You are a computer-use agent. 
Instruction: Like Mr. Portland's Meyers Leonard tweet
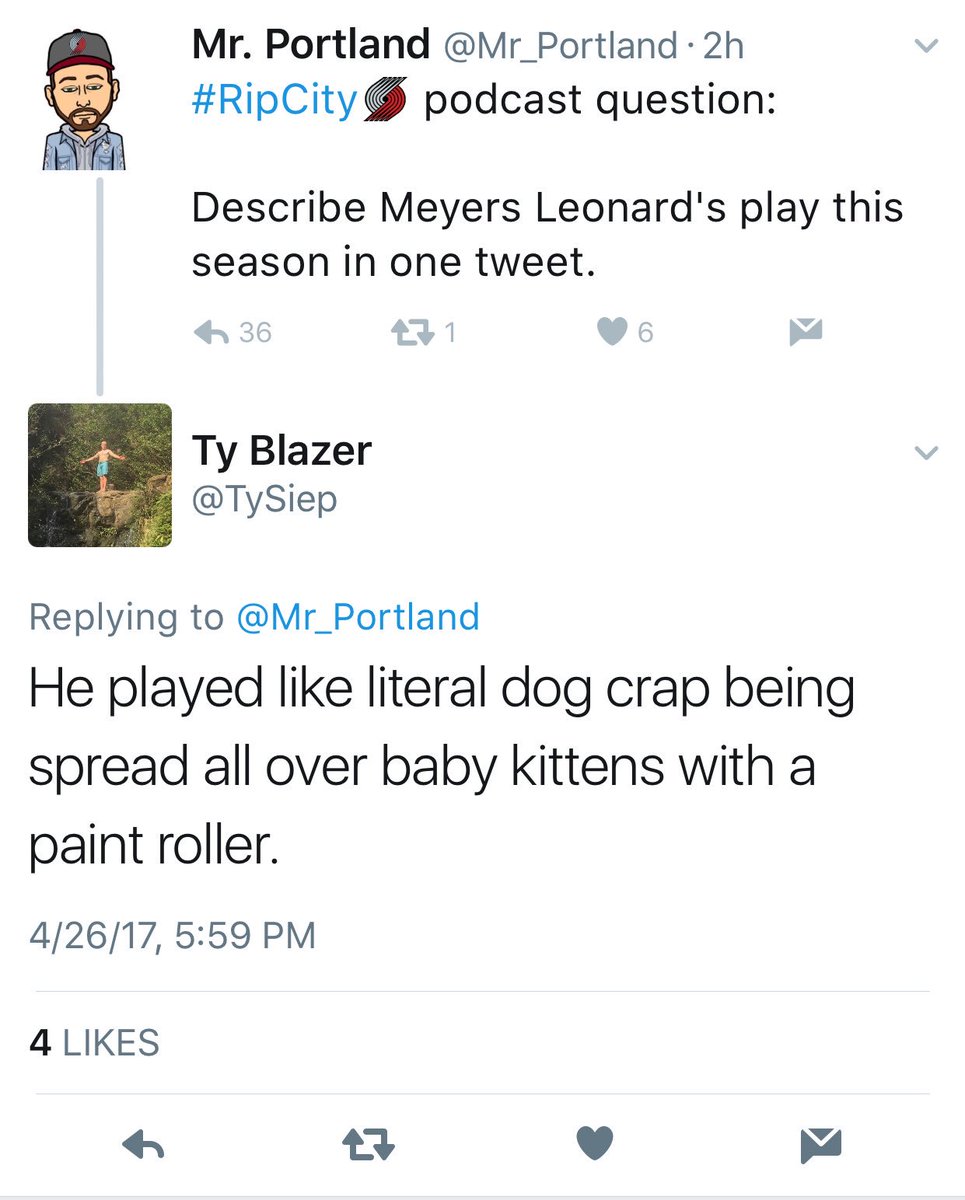611,332
